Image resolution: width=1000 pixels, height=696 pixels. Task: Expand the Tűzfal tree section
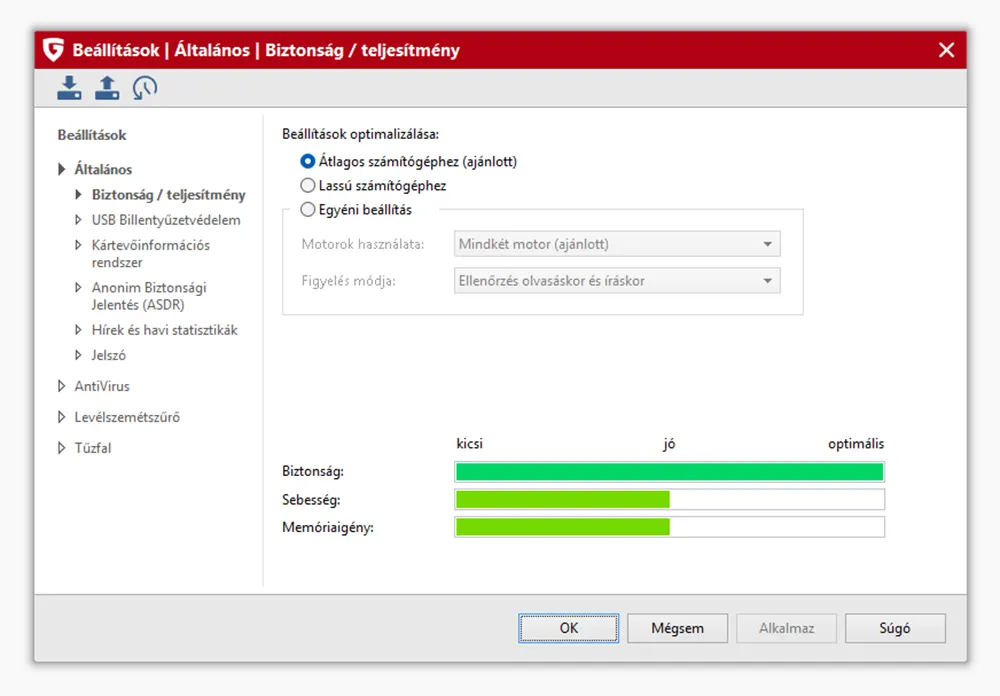click(63, 449)
